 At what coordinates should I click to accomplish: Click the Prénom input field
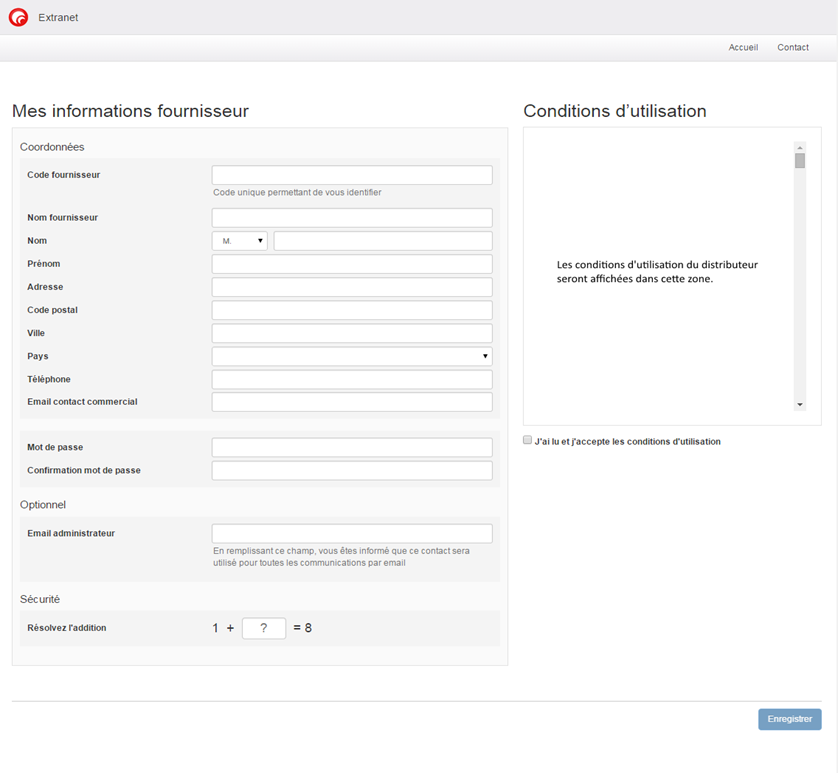pyautogui.click(x=352, y=264)
